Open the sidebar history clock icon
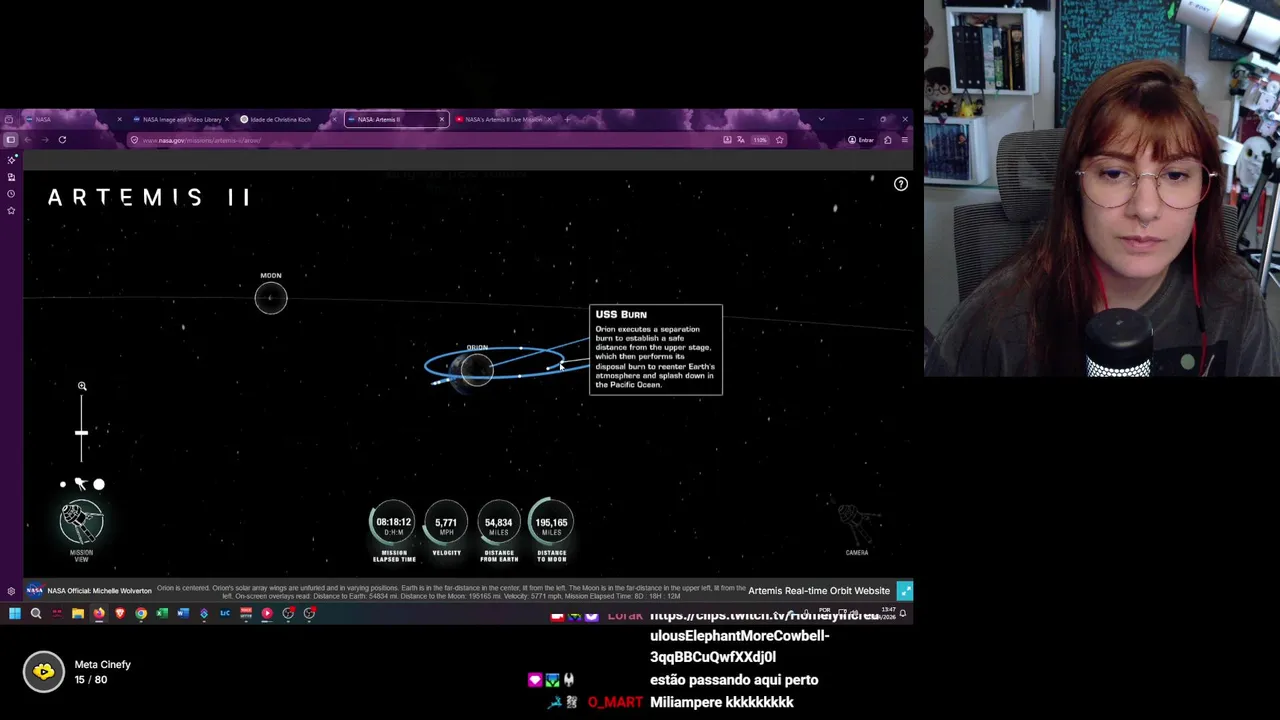This screenshot has width=1280, height=720. pos(11,193)
